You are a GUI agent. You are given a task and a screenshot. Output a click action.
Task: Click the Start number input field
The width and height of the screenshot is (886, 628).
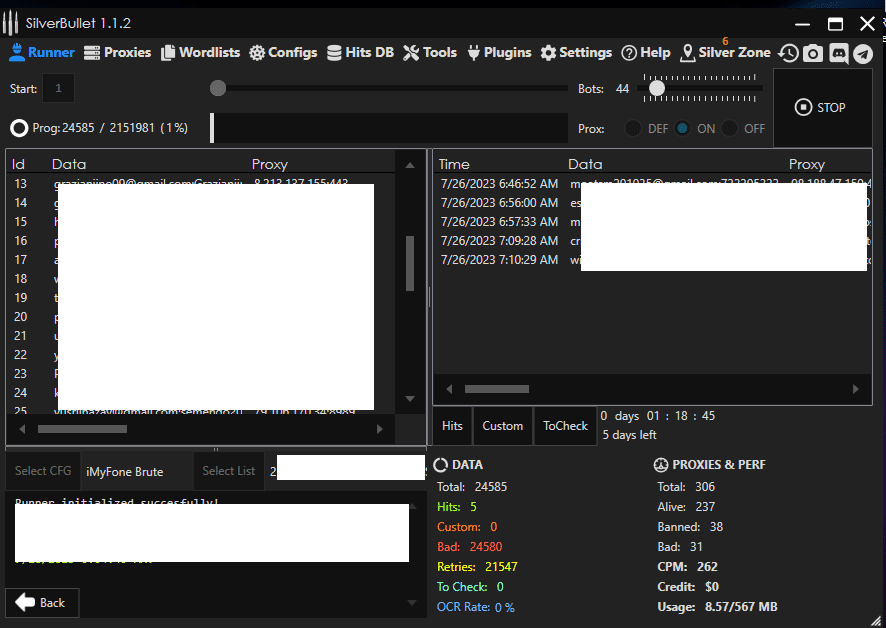[58, 89]
